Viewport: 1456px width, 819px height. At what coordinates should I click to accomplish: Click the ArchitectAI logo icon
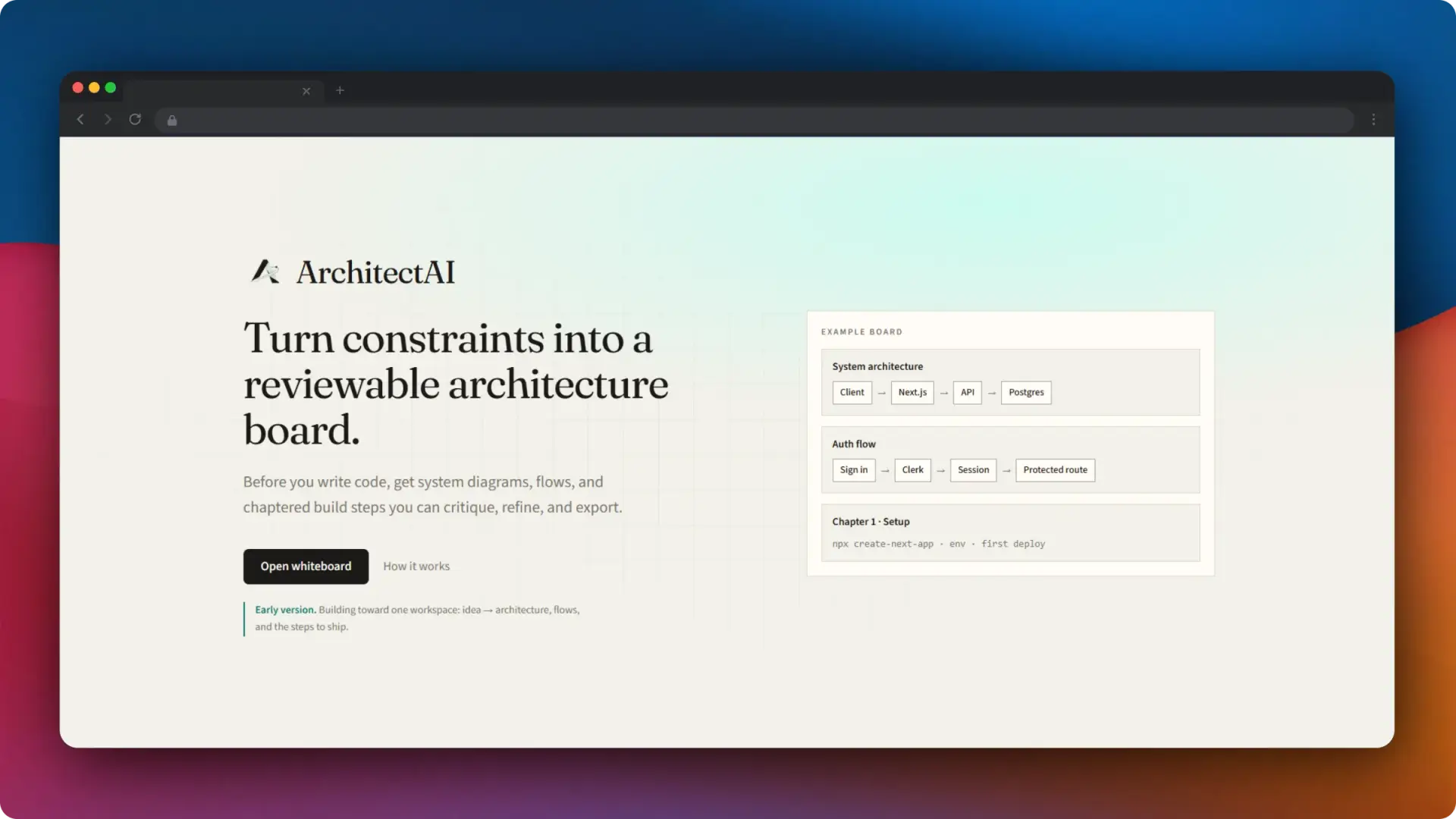click(265, 271)
